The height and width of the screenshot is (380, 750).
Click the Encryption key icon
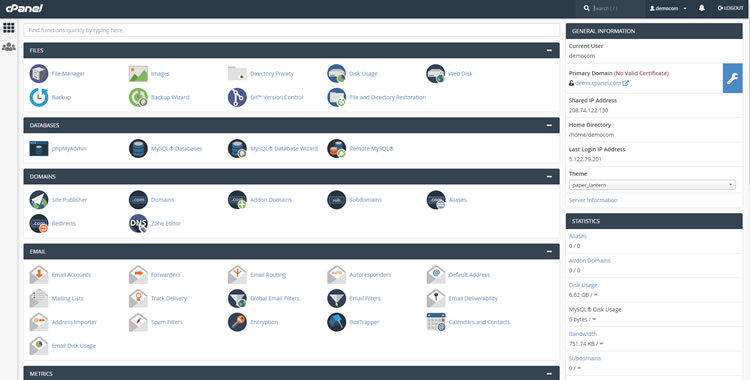tap(237, 322)
